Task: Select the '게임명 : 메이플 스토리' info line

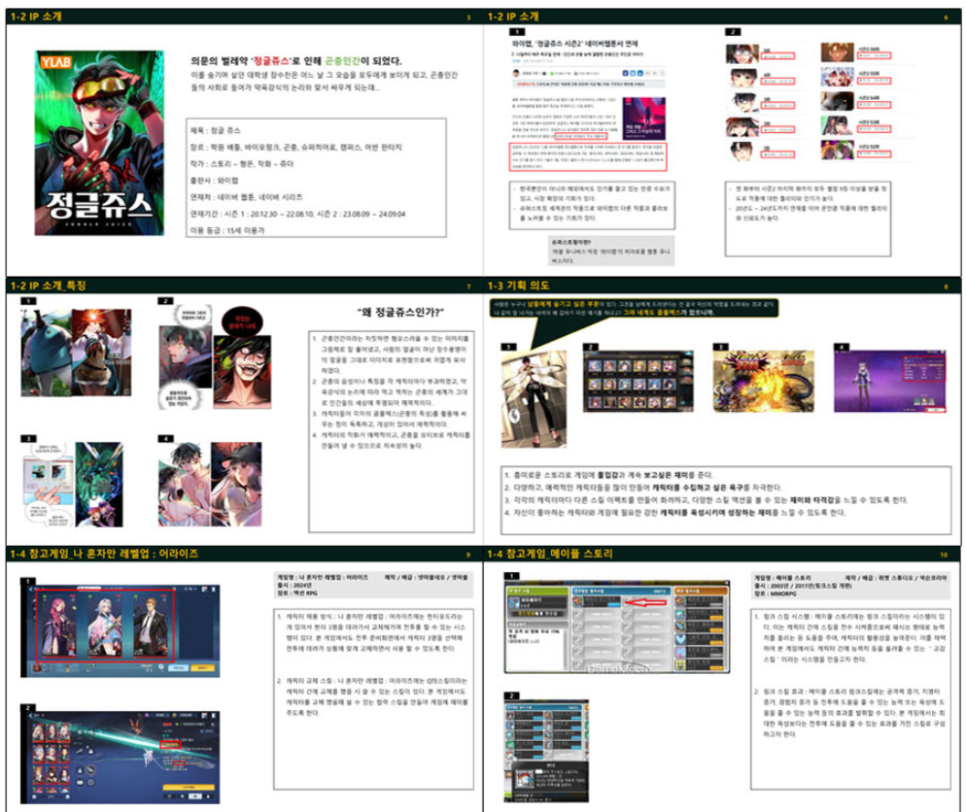Action: coord(782,578)
